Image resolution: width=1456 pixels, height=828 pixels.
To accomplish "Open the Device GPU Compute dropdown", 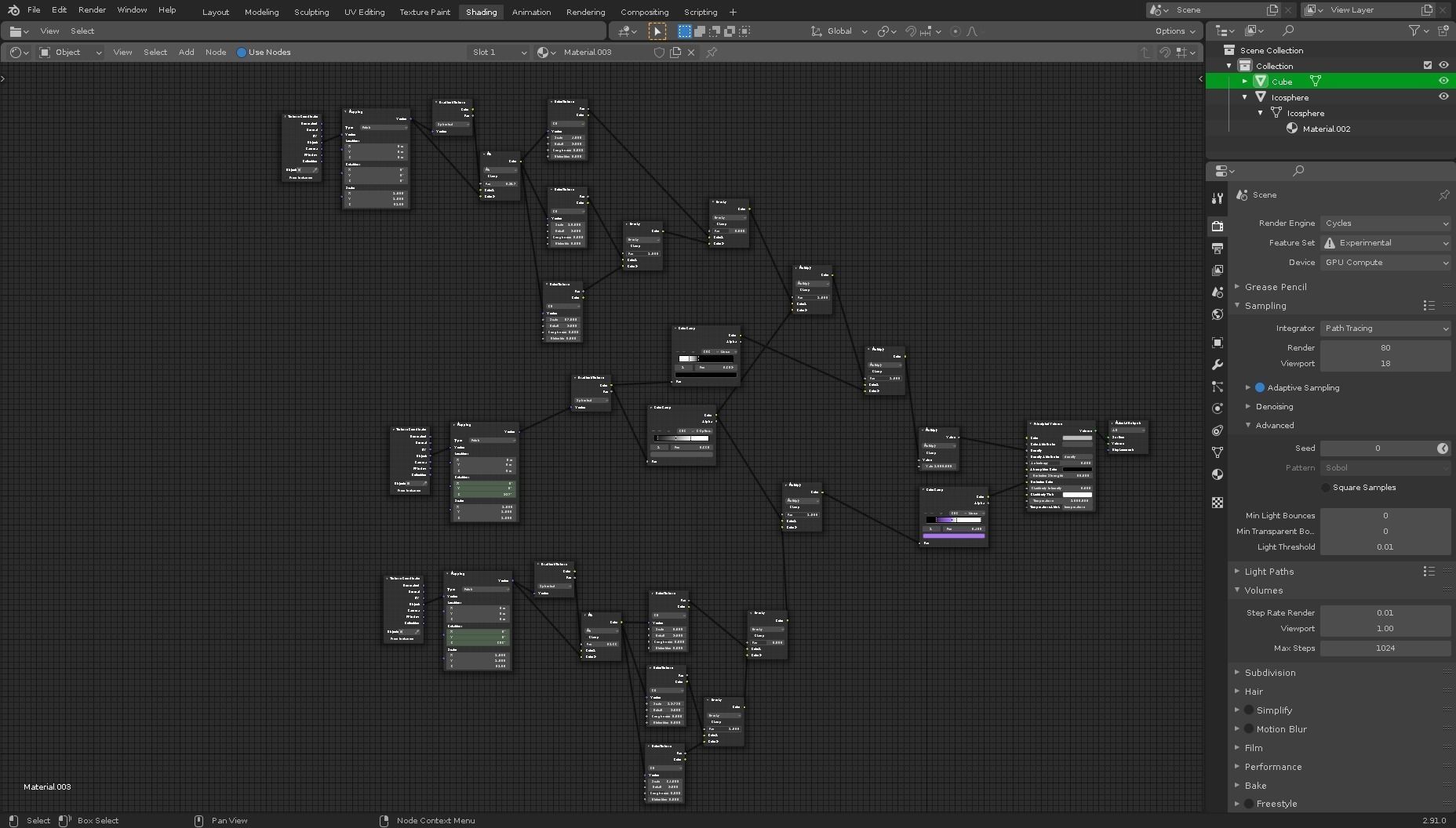I will [1385, 263].
